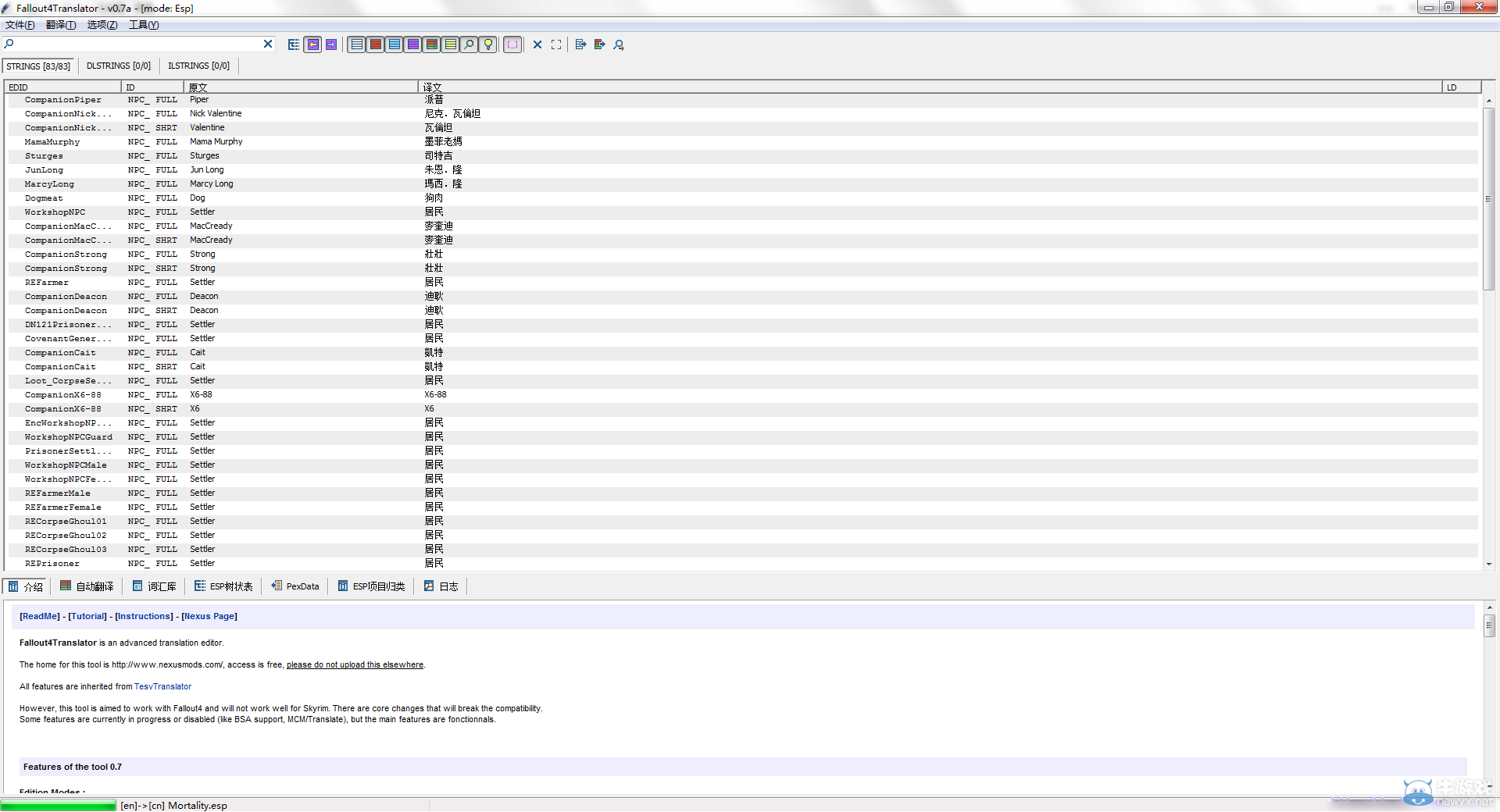Viewport: 1500px width, 812px height.
Task: Open the Instructions link
Action: (x=145, y=616)
